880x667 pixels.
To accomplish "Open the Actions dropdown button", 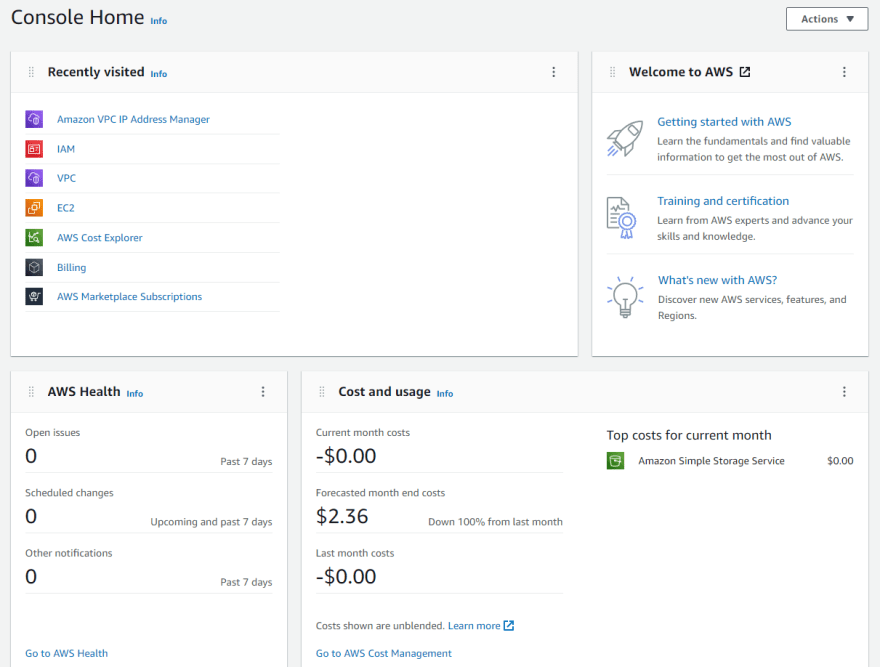I will pyautogui.click(x=827, y=19).
